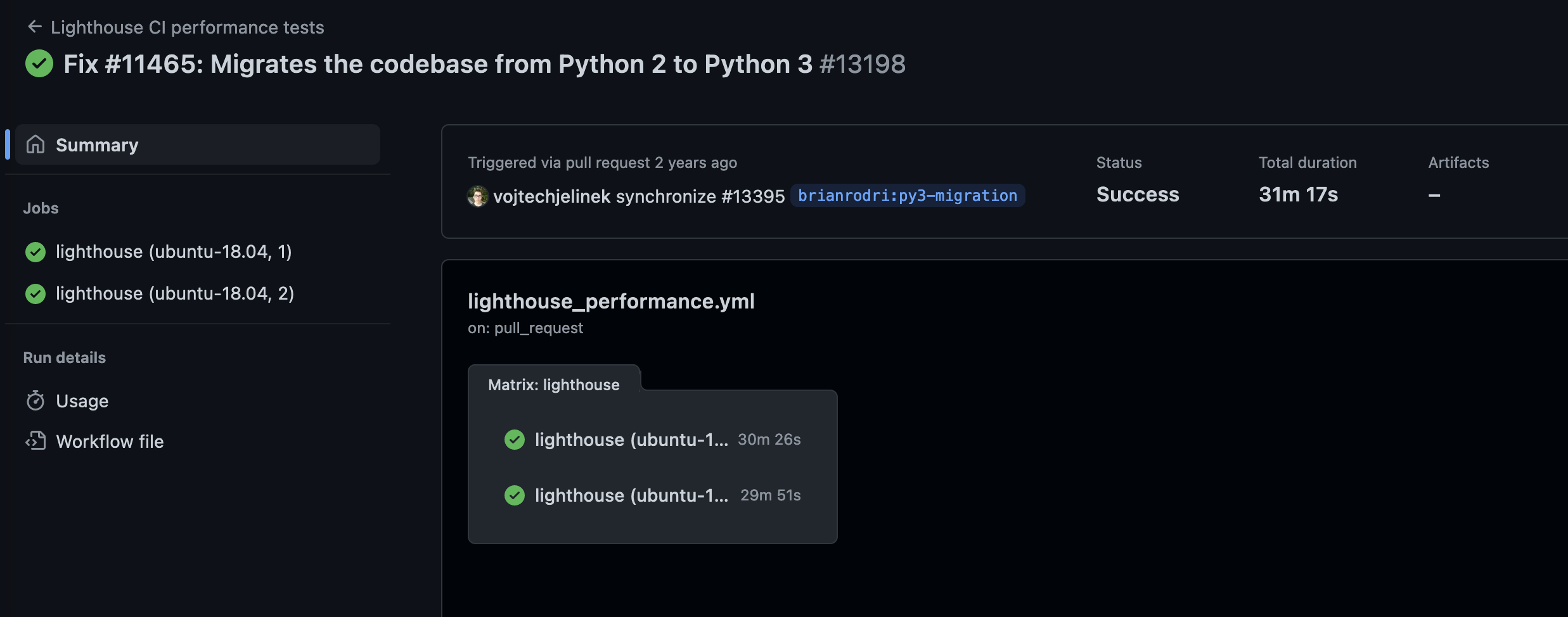Open the first lighthouse job in the matrix
This screenshot has width=1568, height=617.
click(x=632, y=440)
